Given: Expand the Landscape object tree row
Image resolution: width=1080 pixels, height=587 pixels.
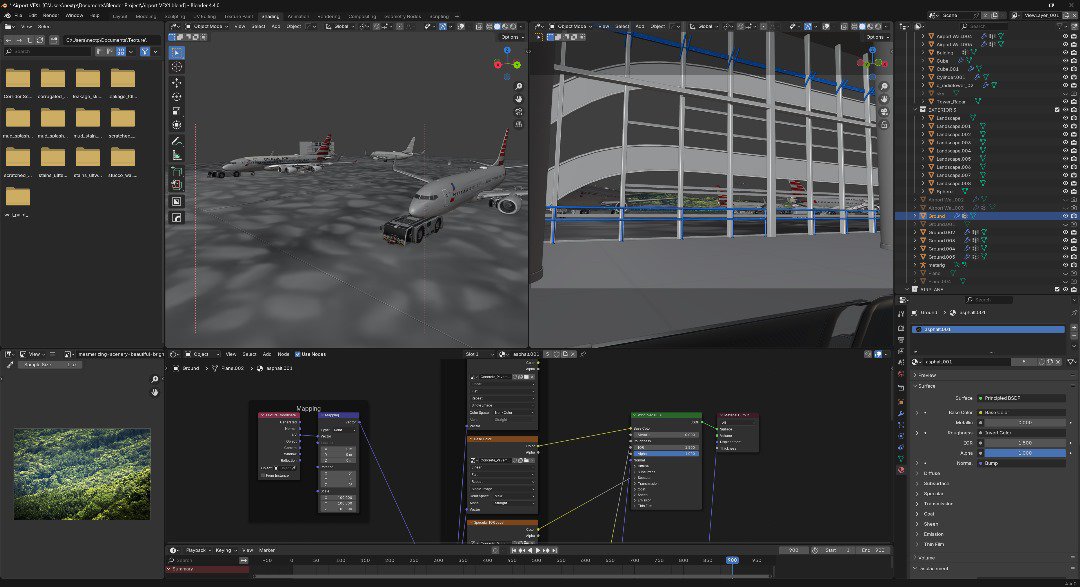Looking at the screenshot, I should 924,118.
